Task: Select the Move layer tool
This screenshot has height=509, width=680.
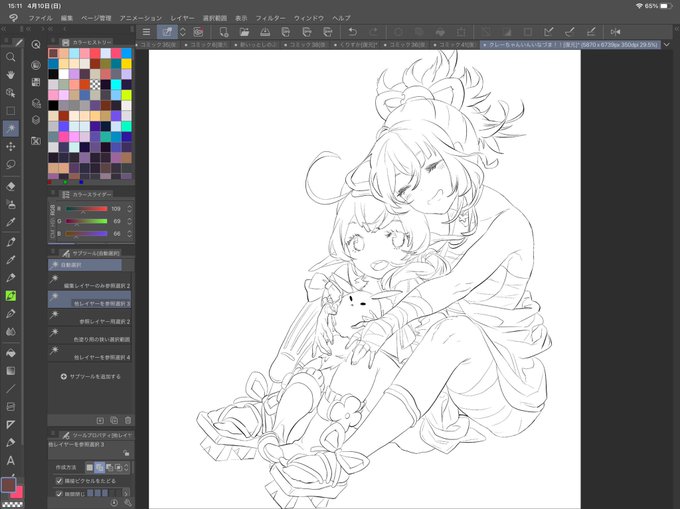Action: [11, 147]
